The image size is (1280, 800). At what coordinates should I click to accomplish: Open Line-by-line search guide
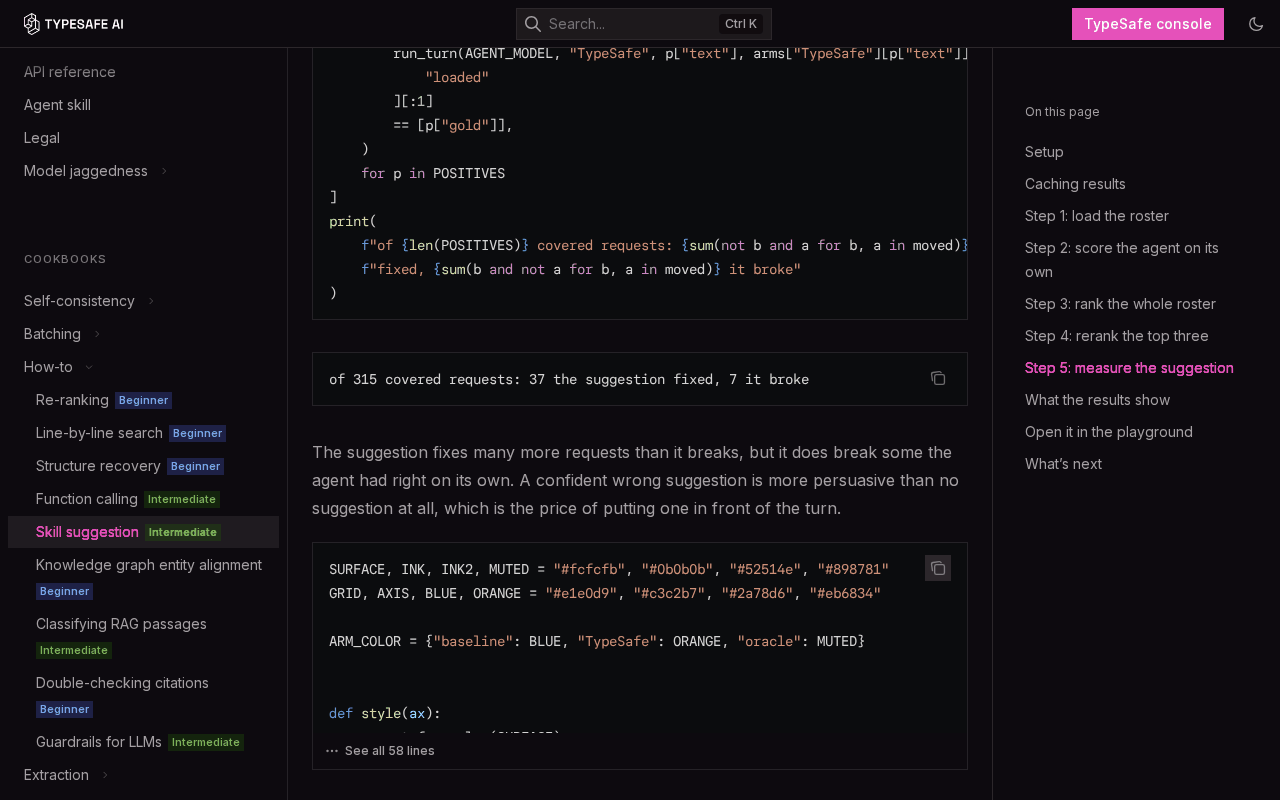click(x=99, y=433)
